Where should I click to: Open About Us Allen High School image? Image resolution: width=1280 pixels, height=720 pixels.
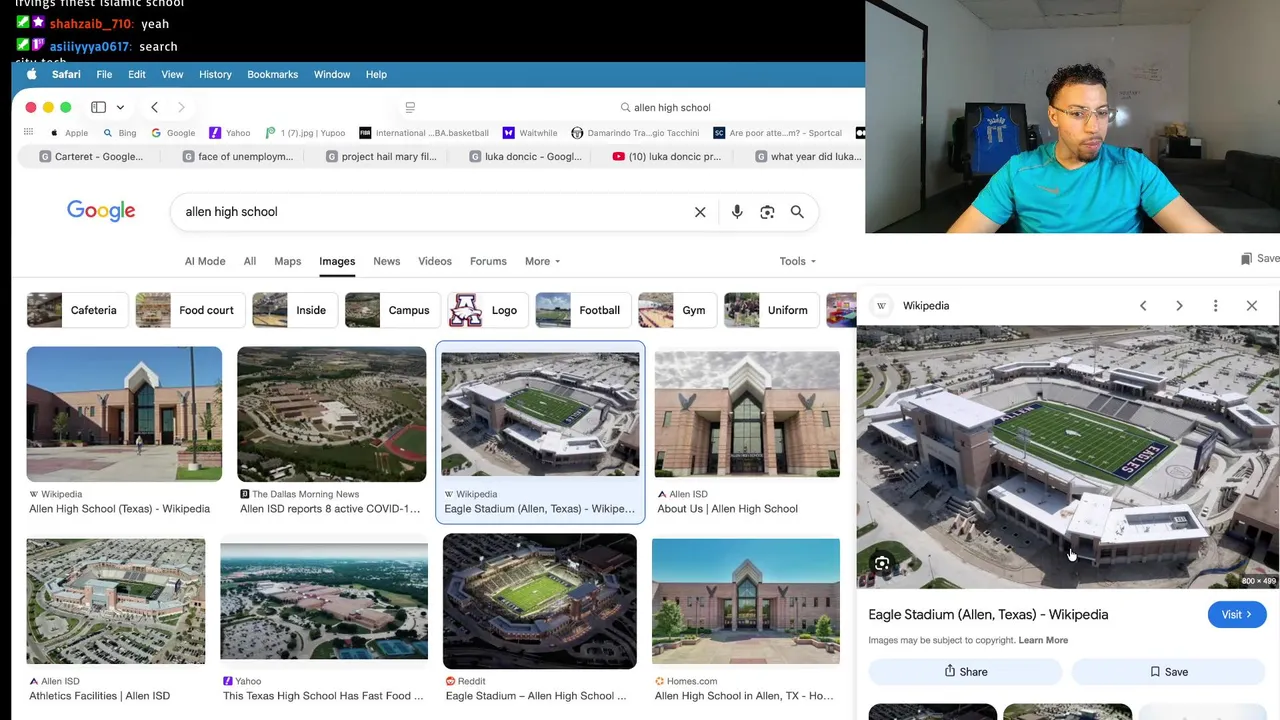pyautogui.click(x=747, y=414)
